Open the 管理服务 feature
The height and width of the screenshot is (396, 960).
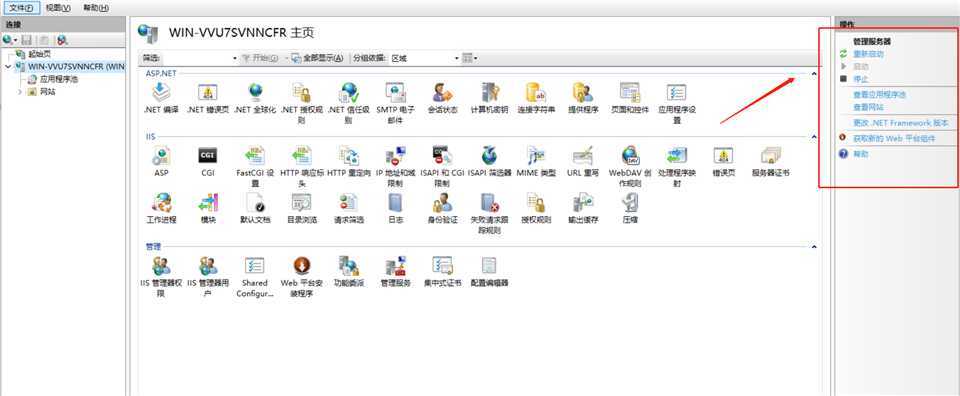pyautogui.click(x=395, y=271)
